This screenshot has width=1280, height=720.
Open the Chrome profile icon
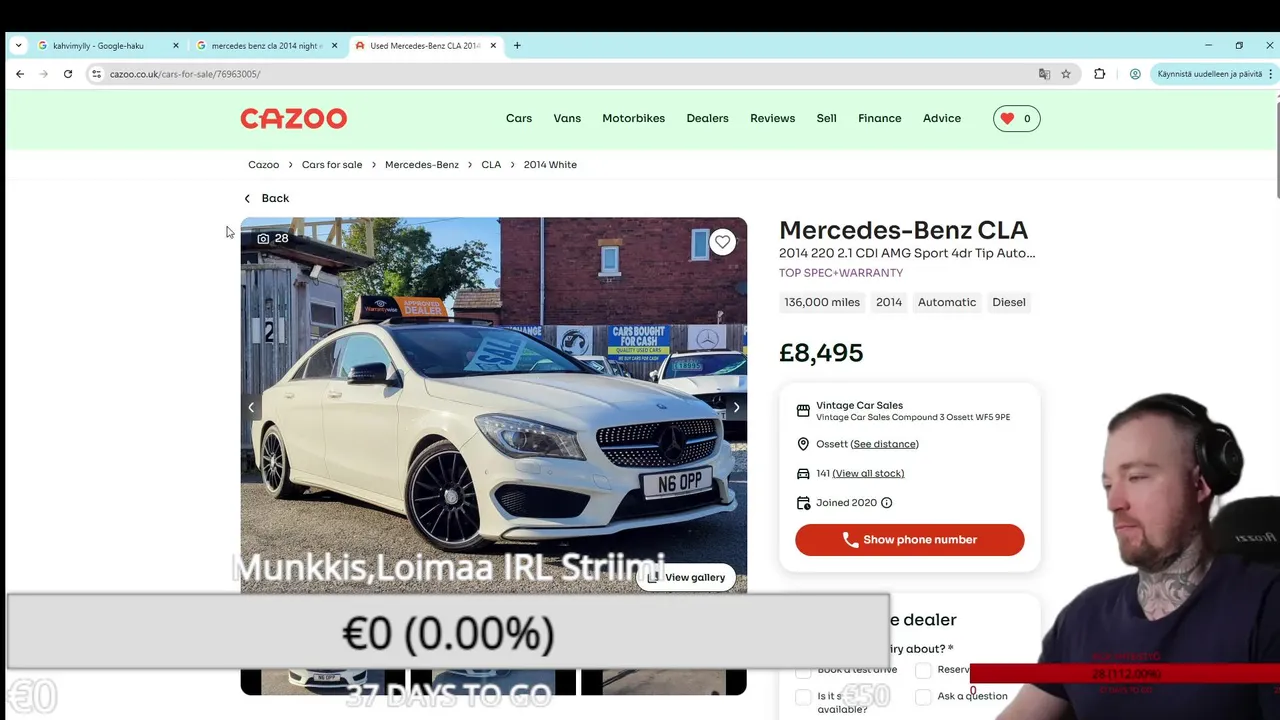click(1135, 74)
